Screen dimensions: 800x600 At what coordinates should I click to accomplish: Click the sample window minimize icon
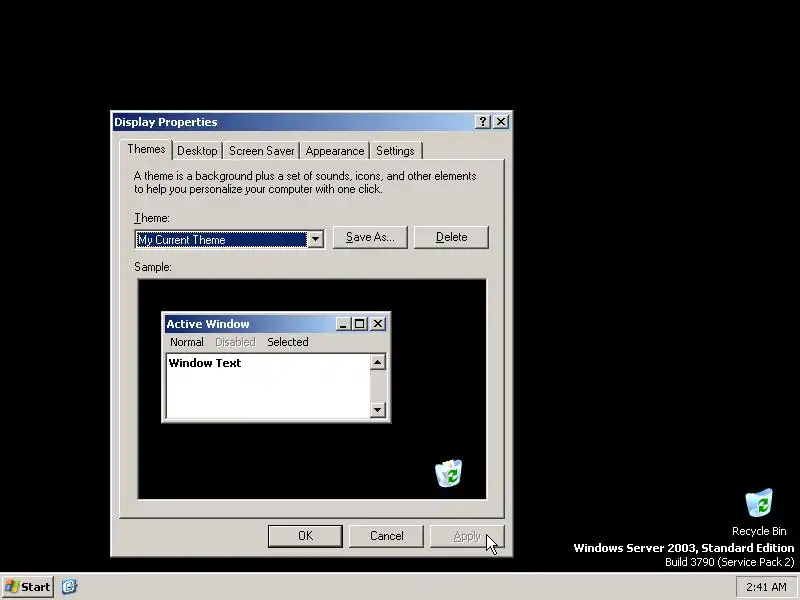click(x=343, y=324)
